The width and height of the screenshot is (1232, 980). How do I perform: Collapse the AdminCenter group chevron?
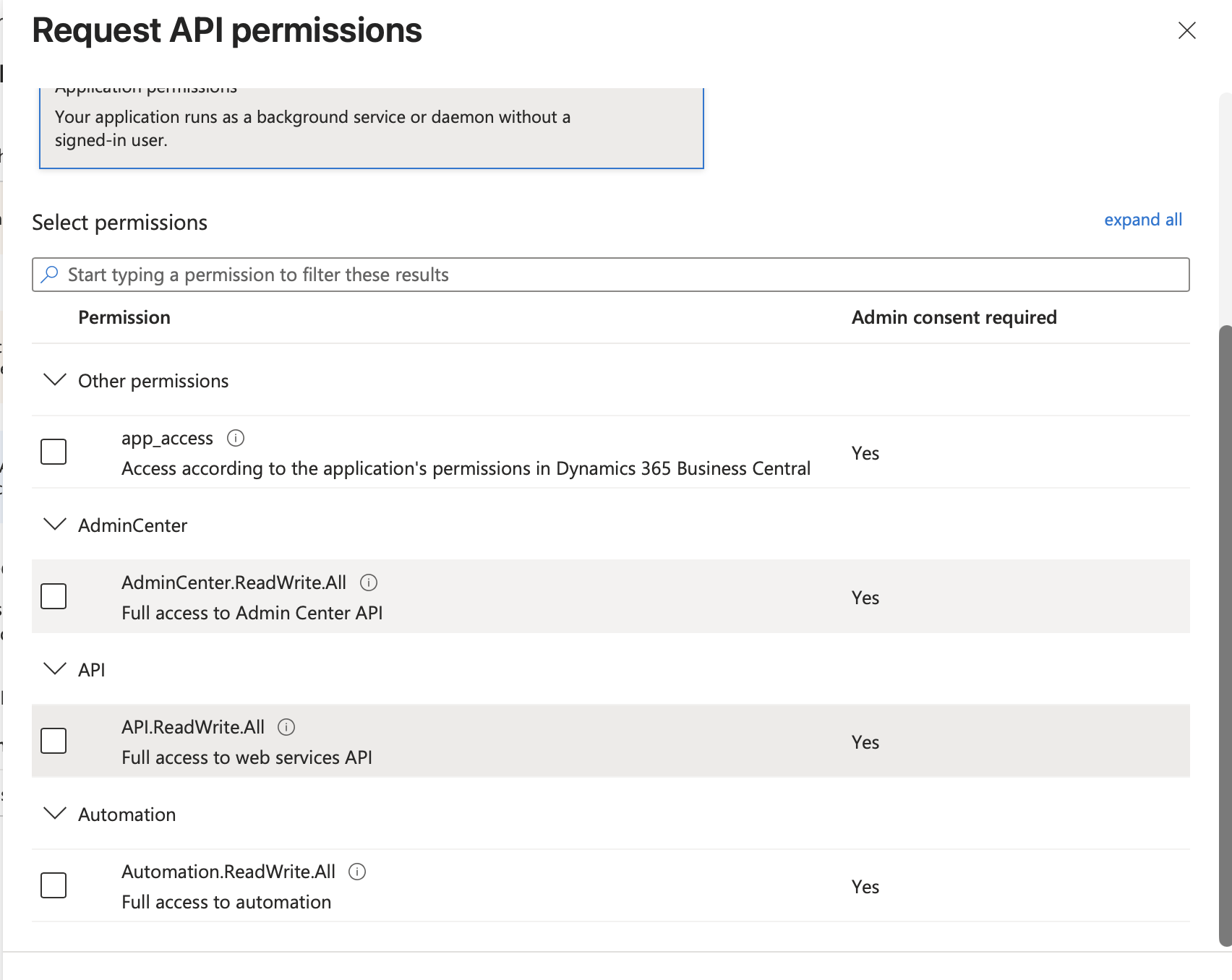pyautogui.click(x=55, y=525)
